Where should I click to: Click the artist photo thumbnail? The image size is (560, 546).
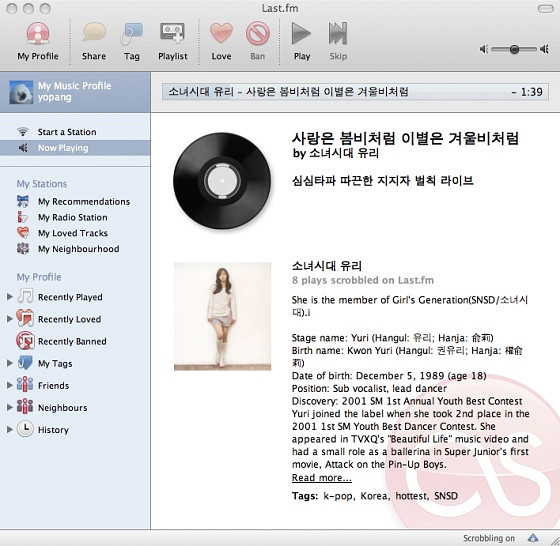click(222, 316)
